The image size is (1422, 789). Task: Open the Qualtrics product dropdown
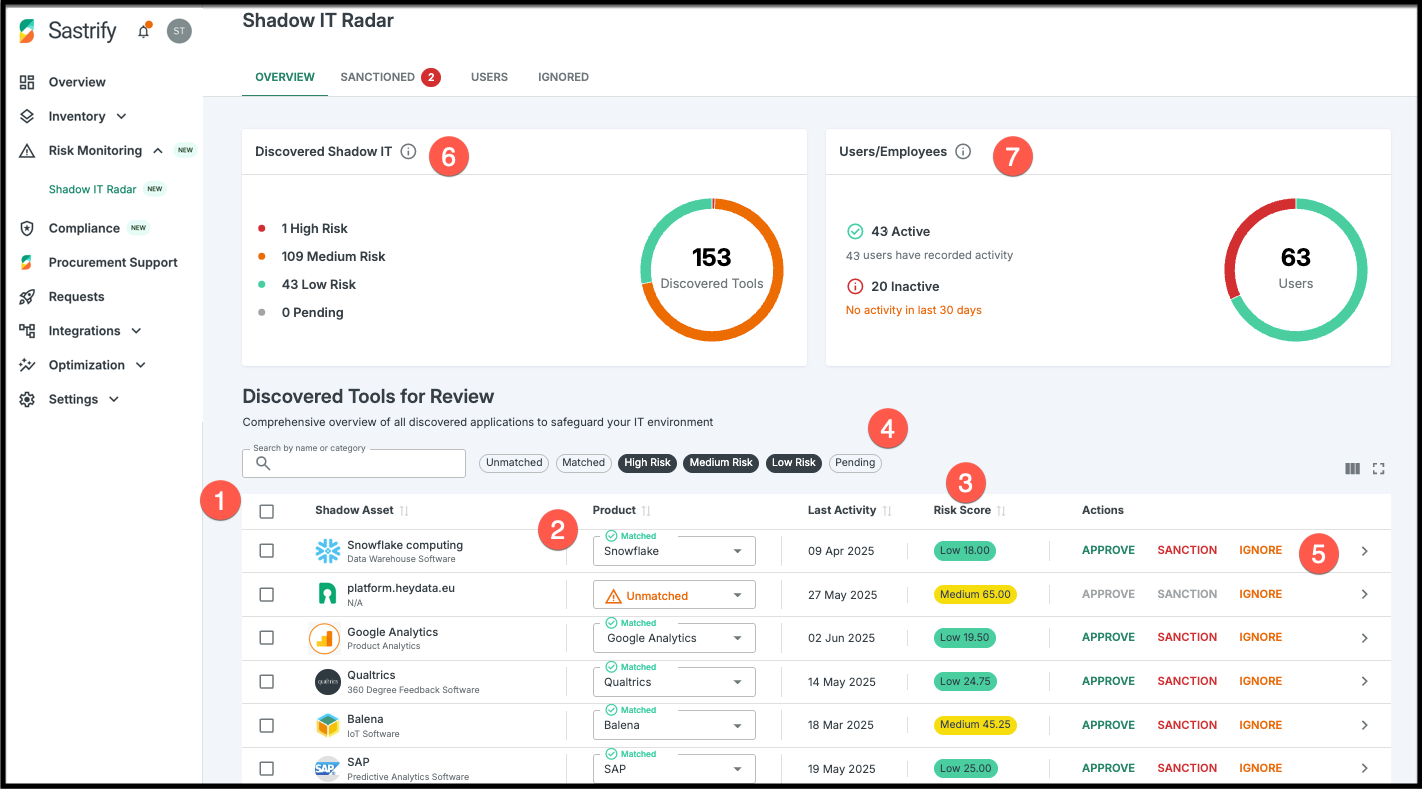pyautogui.click(x=674, y=682)
